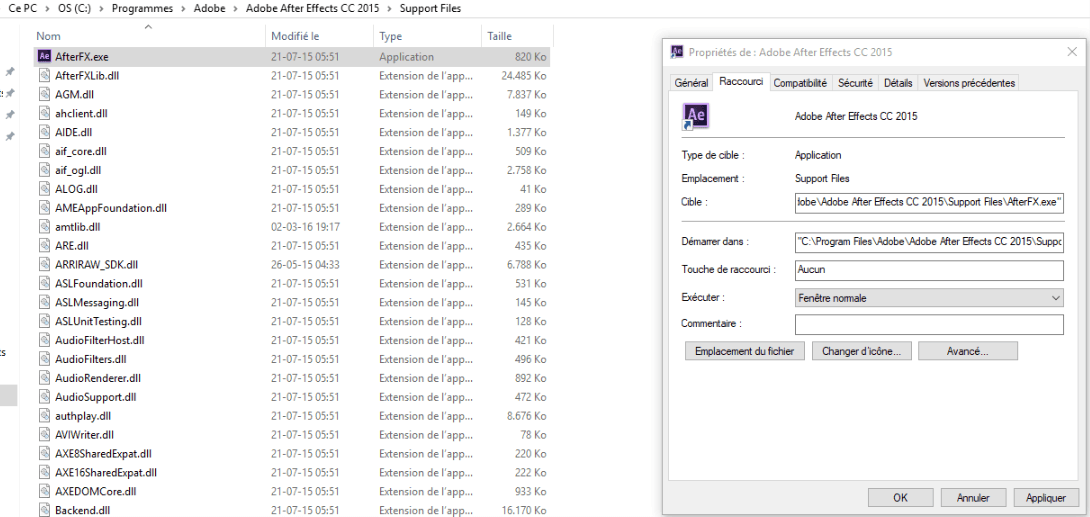Click the 02-03-16 19:17 date of amtlib.dll
This screenshot has height=517, width=1090.
click(304, 227)
